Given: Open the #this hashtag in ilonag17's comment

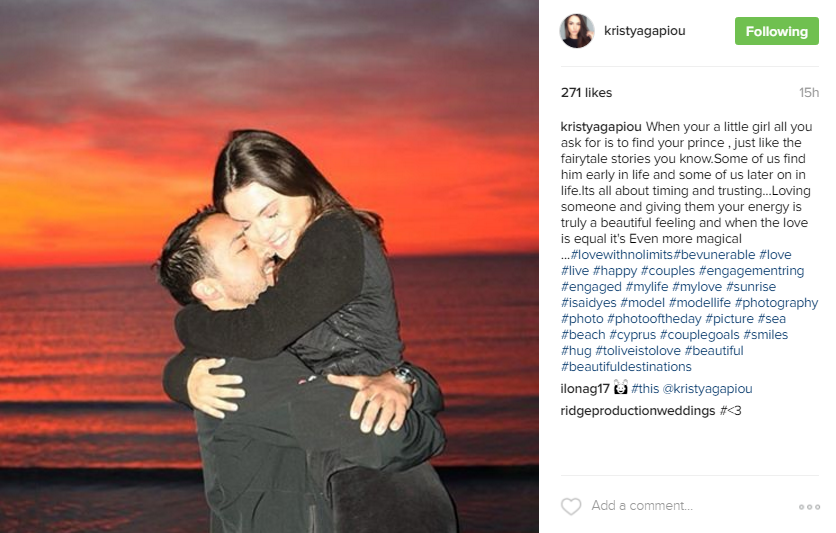Looking at the screenshot, I should (645, 389).
